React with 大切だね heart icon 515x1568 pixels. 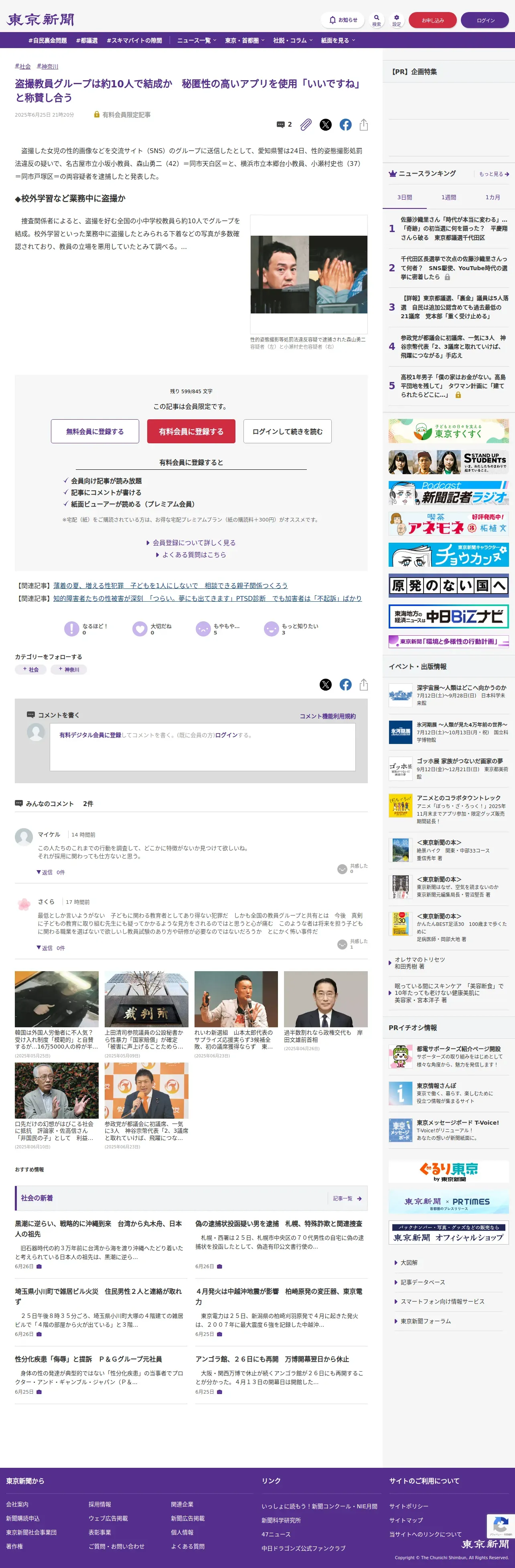(x=140, y=629)
